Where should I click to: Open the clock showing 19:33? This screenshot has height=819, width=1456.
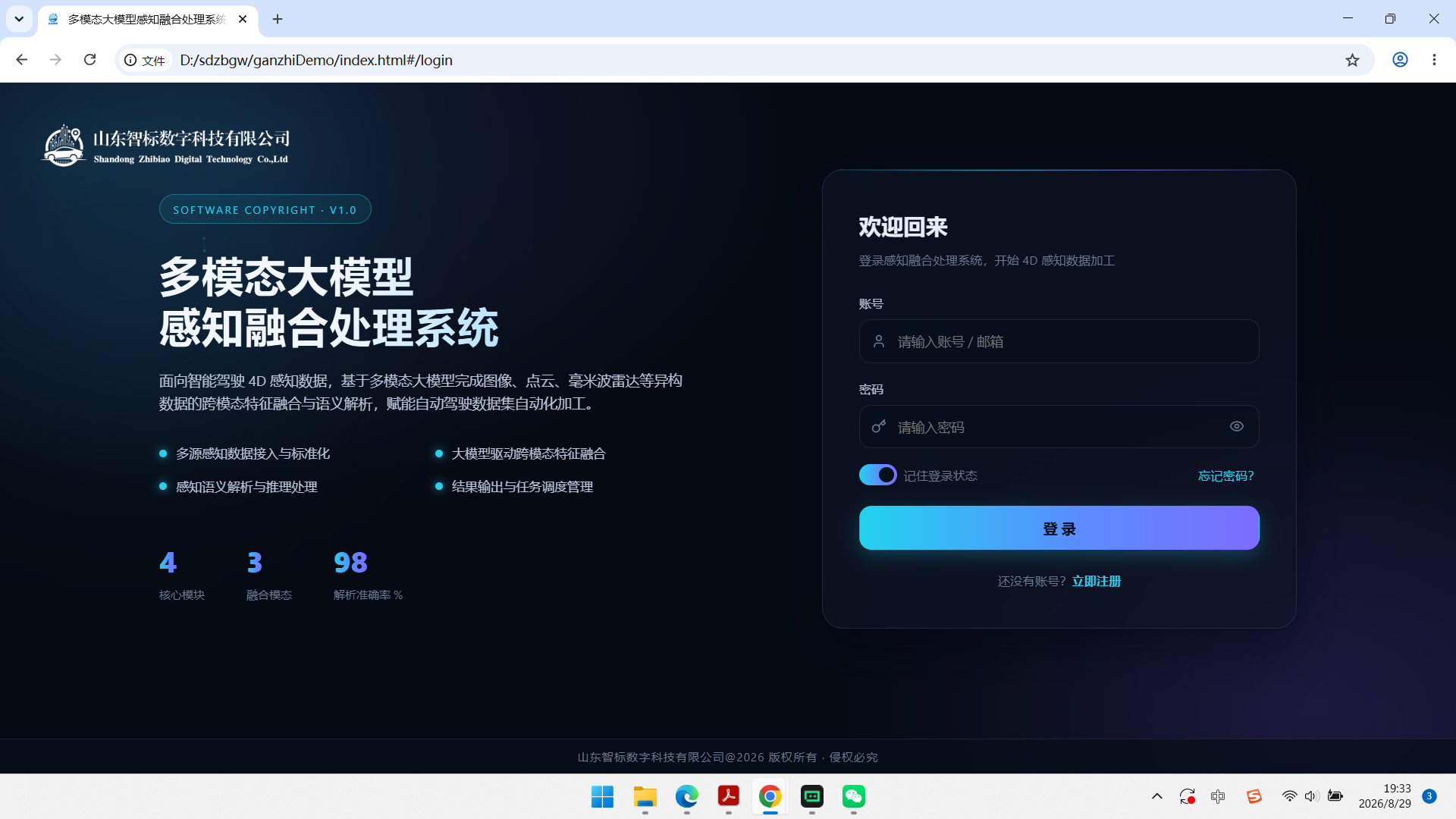[1385, 796]
